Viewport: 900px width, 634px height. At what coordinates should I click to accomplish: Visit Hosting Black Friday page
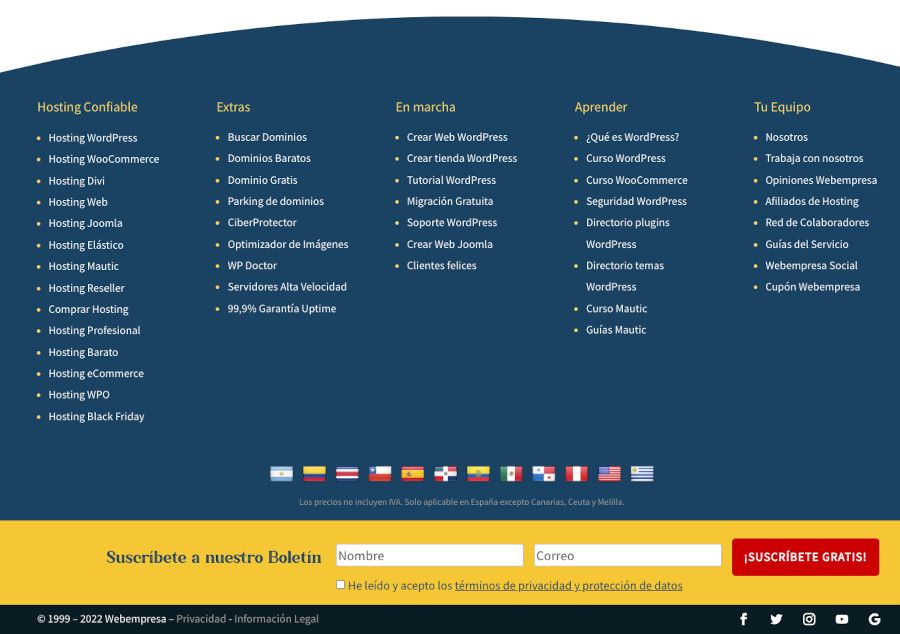(x=96, y=417)
